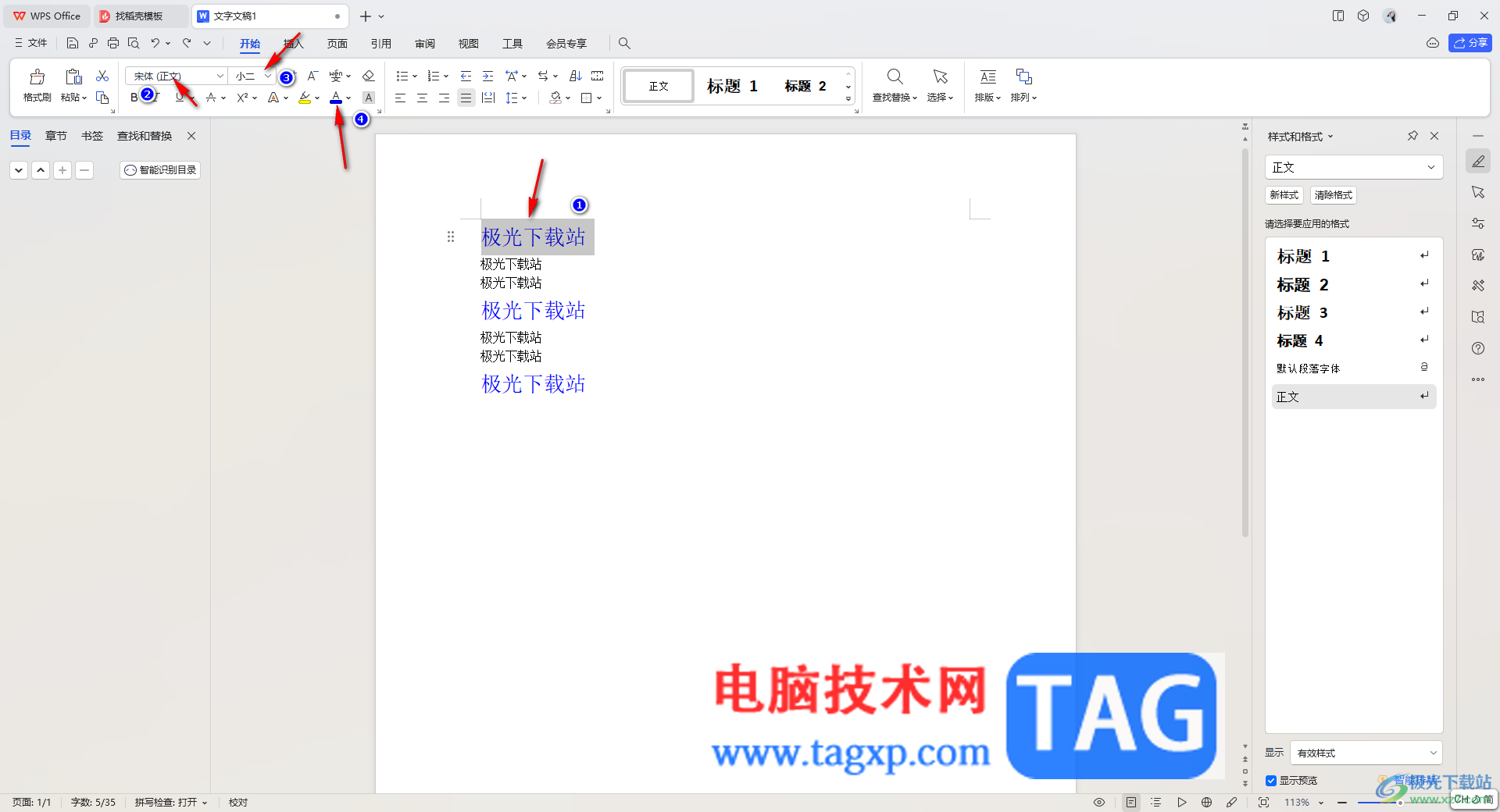This screenshot has height=812, width=1500.
Task: Click Smart Identify TOC button
Action: [160, 170]
